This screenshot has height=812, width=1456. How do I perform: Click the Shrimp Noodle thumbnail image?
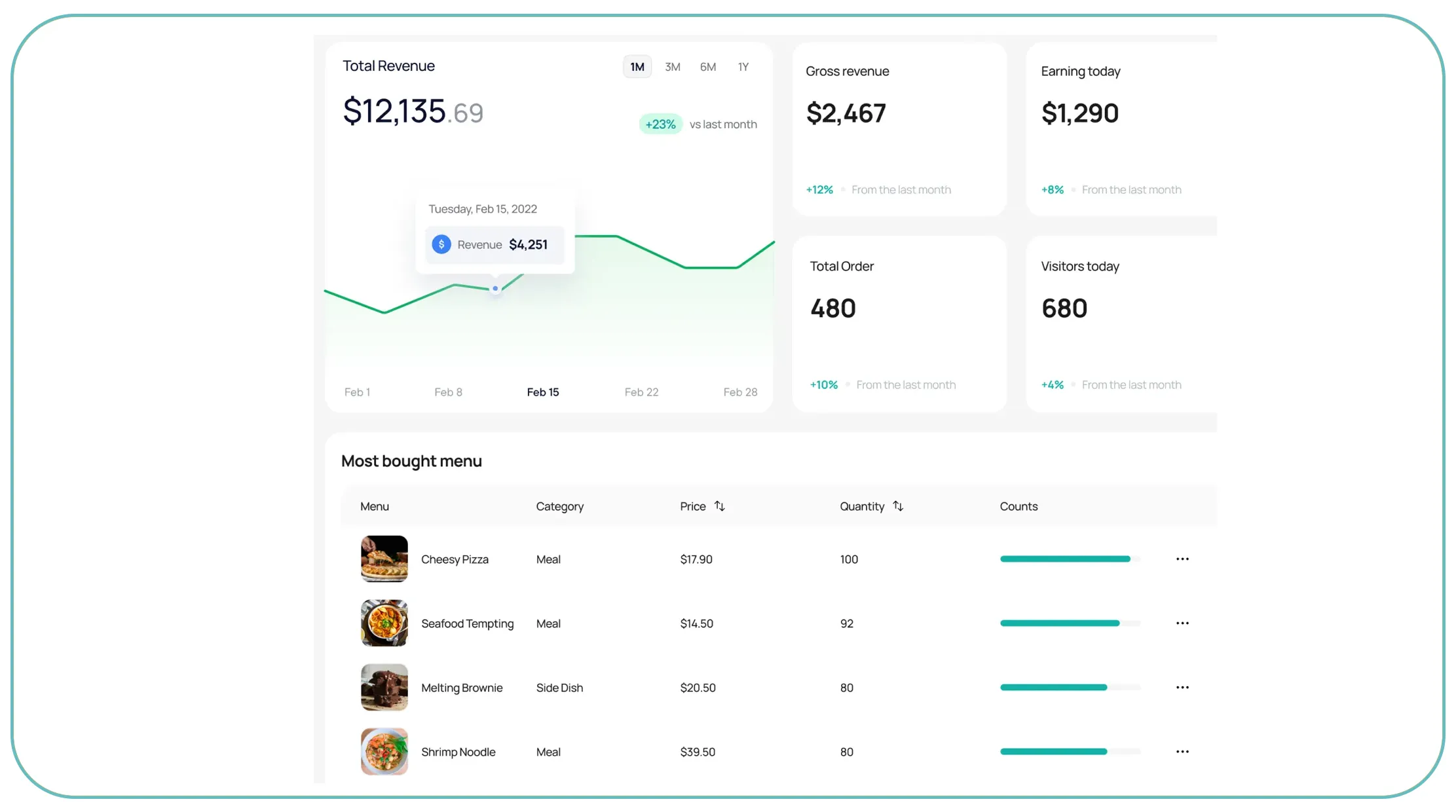click(384, 751)
